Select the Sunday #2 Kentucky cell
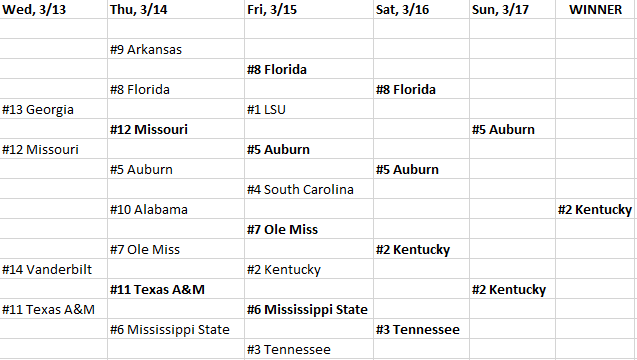Image resolution: width=637 pixels, height=360 pixels. [512, 289]
